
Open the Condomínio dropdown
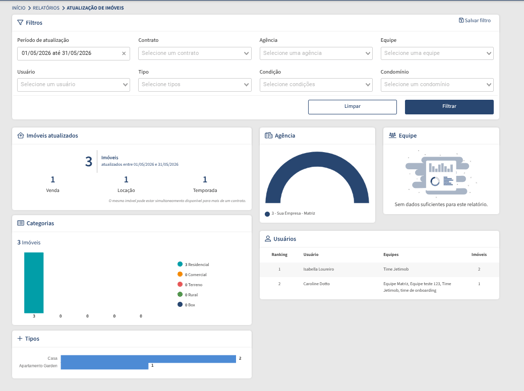coord(437,85)
